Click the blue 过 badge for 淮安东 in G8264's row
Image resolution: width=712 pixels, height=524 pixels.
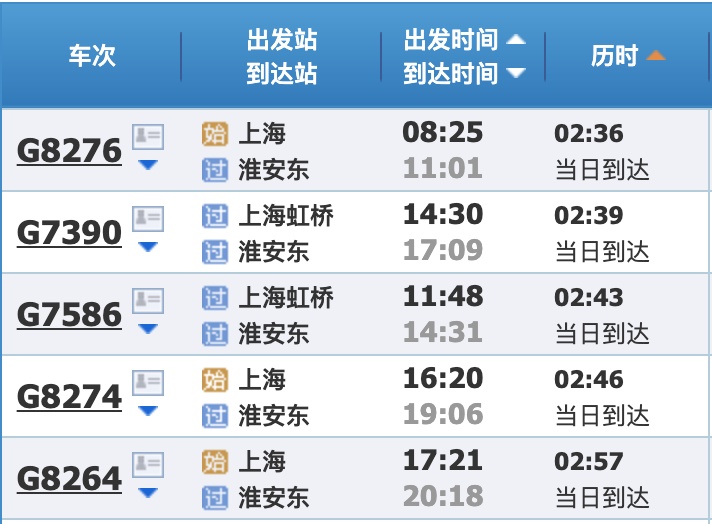pyautogui.click(x=215, y=498)
